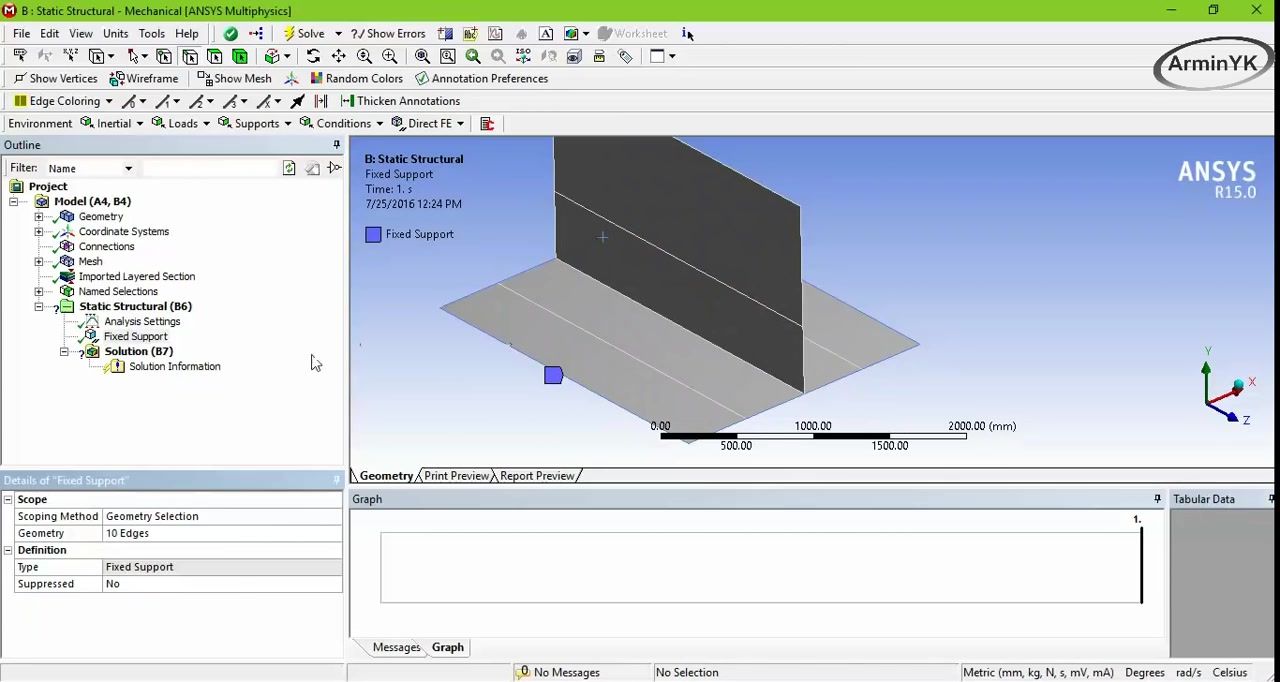Click the ISO view icon

(x=523, y=56)
